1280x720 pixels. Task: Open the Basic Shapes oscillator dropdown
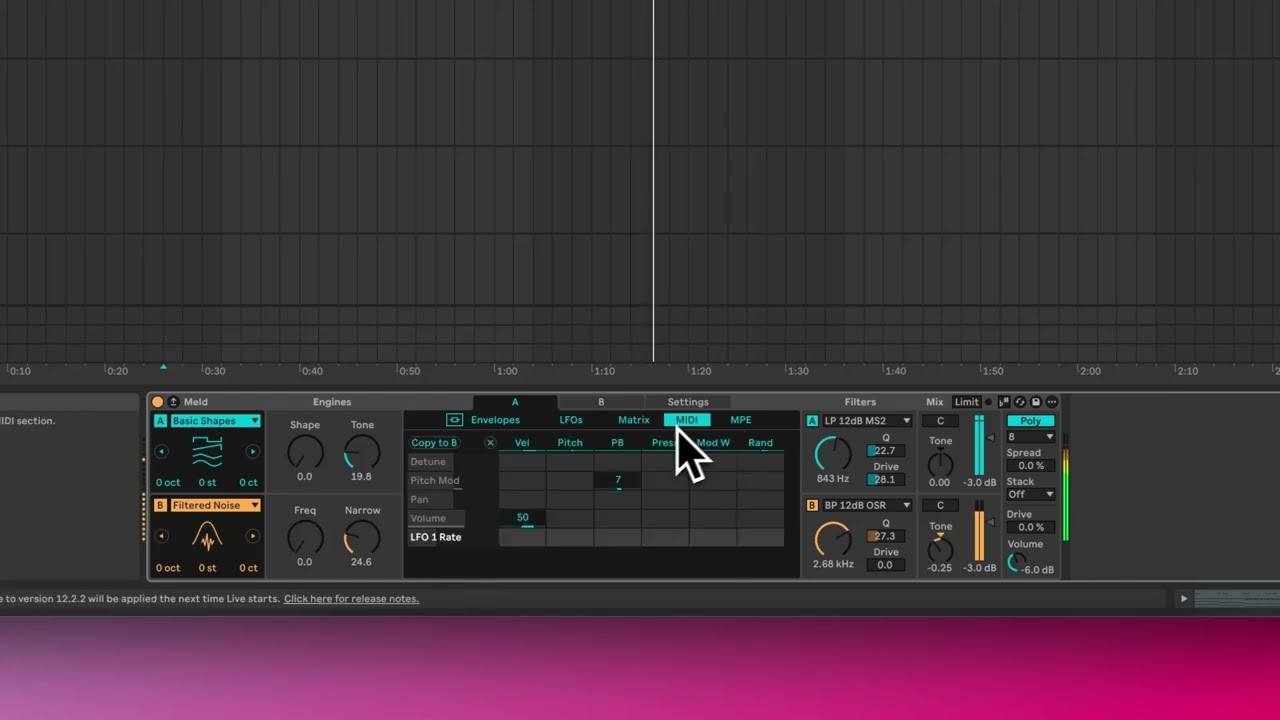[215, 421]
